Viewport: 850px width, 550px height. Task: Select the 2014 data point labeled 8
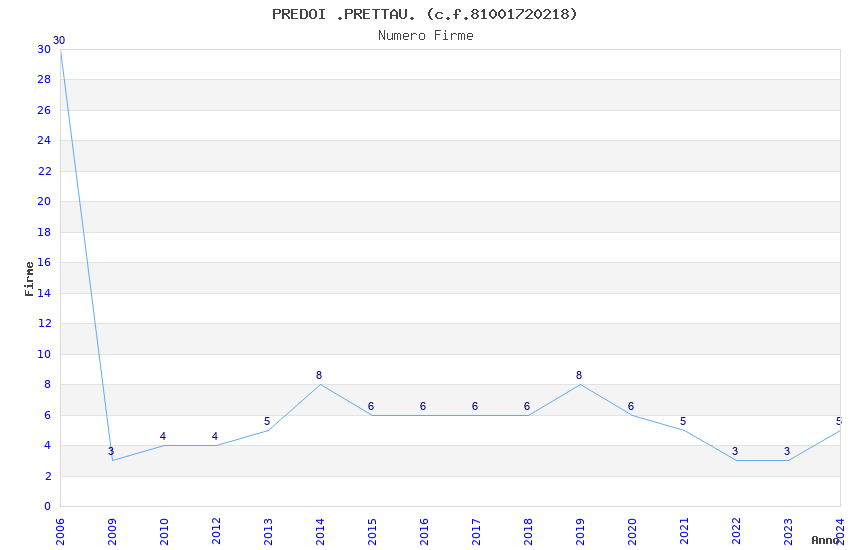coord(320,384)
